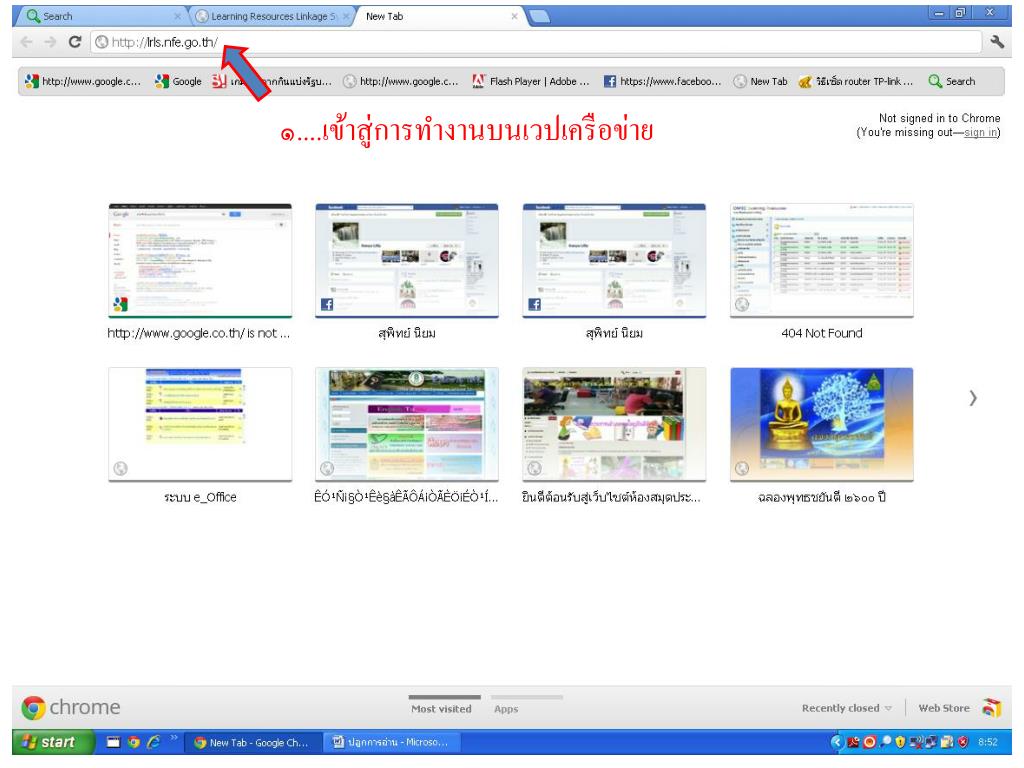The height and width of the screenshot is (768, 1024).
Task: Go to next page of thumbnails
Action: pyautogui.click(x=972, y=398)
